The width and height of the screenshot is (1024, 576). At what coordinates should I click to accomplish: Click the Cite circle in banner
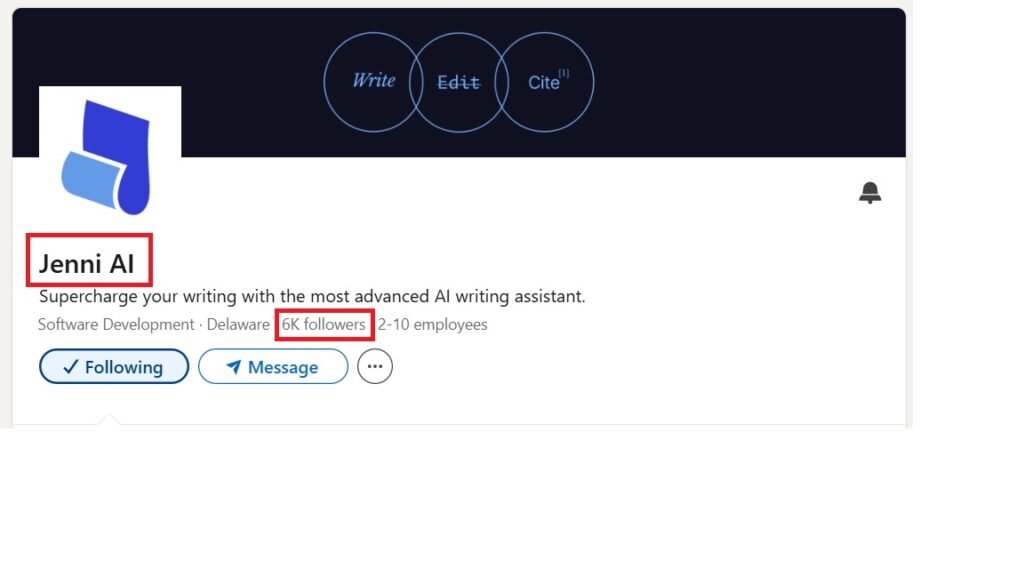tap(544, 82)
